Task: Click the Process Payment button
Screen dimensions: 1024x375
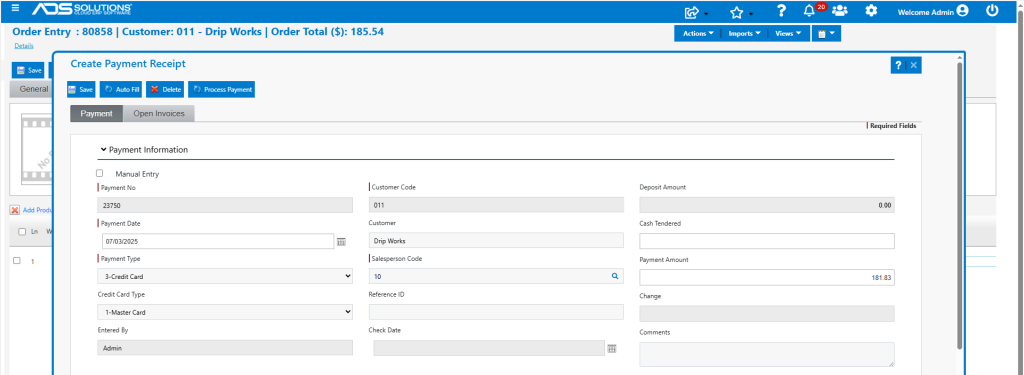Action: (221, 90)
